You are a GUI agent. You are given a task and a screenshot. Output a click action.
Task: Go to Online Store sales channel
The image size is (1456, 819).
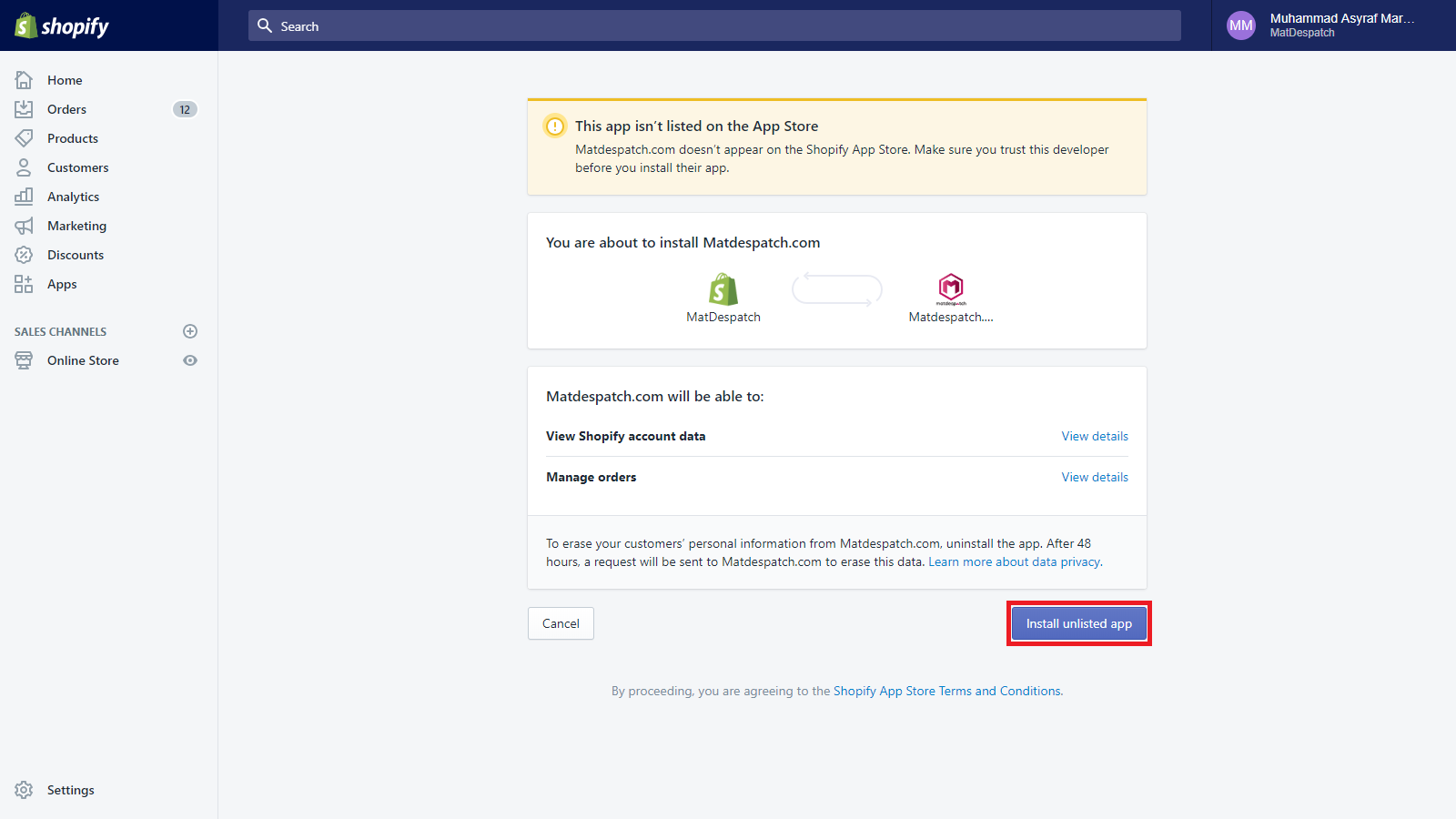click(83, 360)
